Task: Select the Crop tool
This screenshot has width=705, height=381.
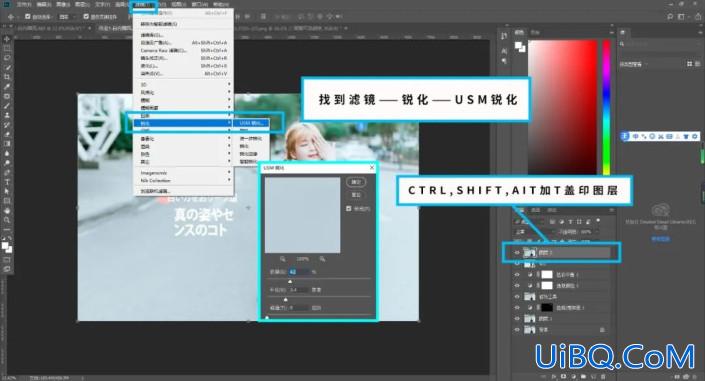Action: tap(7, 77)
